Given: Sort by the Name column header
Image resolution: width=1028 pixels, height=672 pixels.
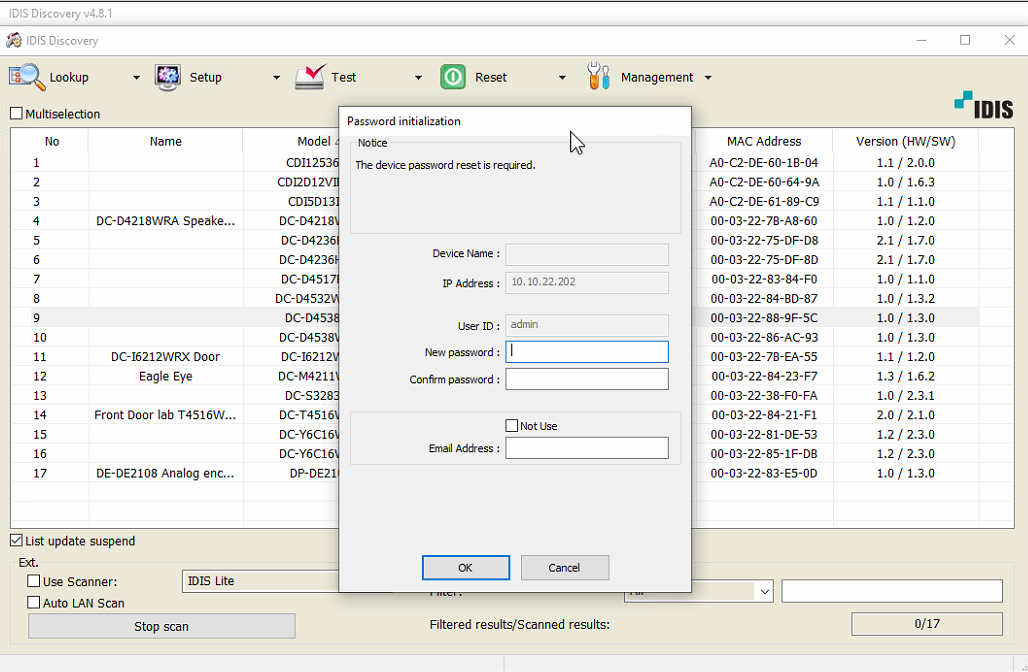Looking at the screenshot, I should (x=165, y=141).
